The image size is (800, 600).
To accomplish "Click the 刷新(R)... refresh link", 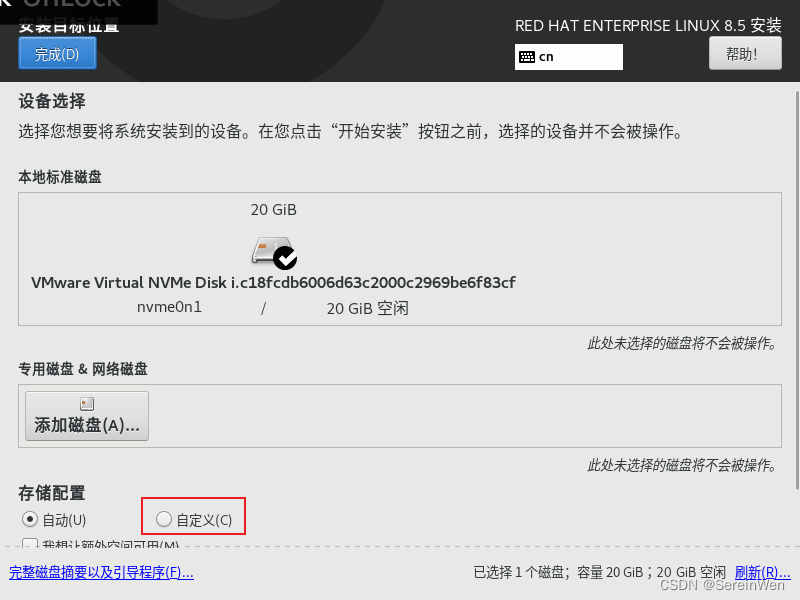I will coord(762,572).
